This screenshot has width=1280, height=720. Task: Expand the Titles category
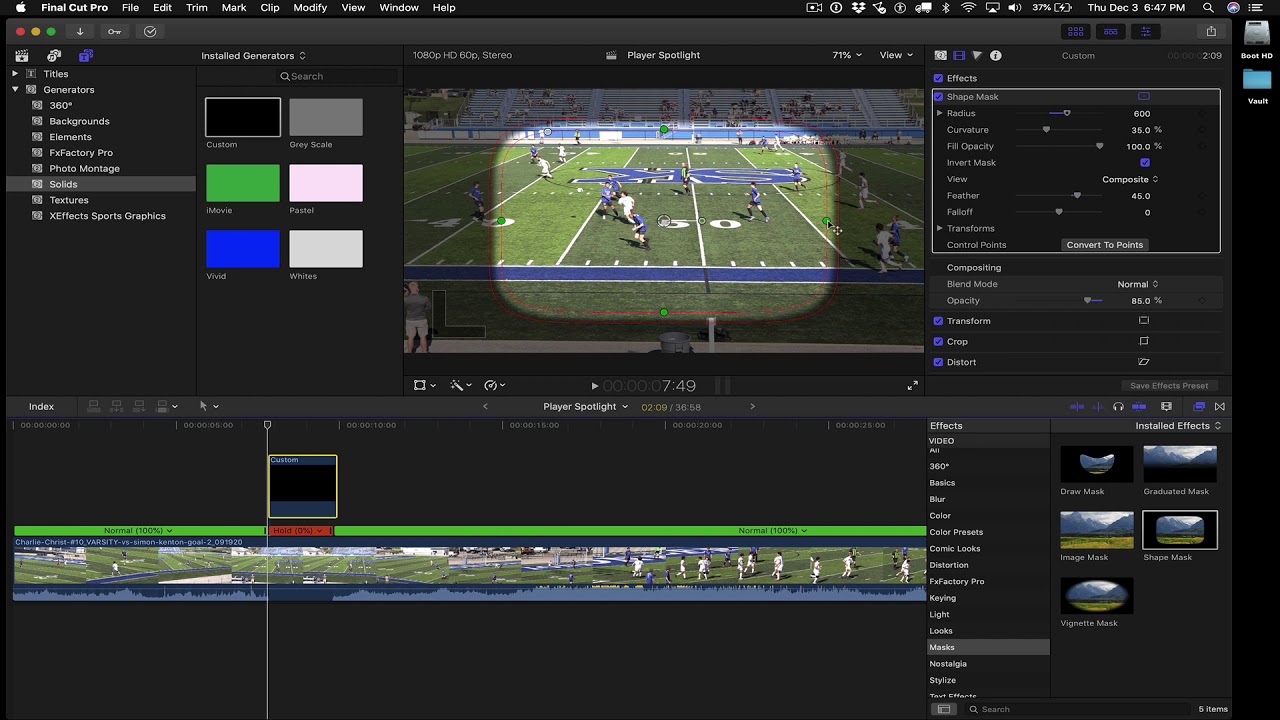click(15, 74)
